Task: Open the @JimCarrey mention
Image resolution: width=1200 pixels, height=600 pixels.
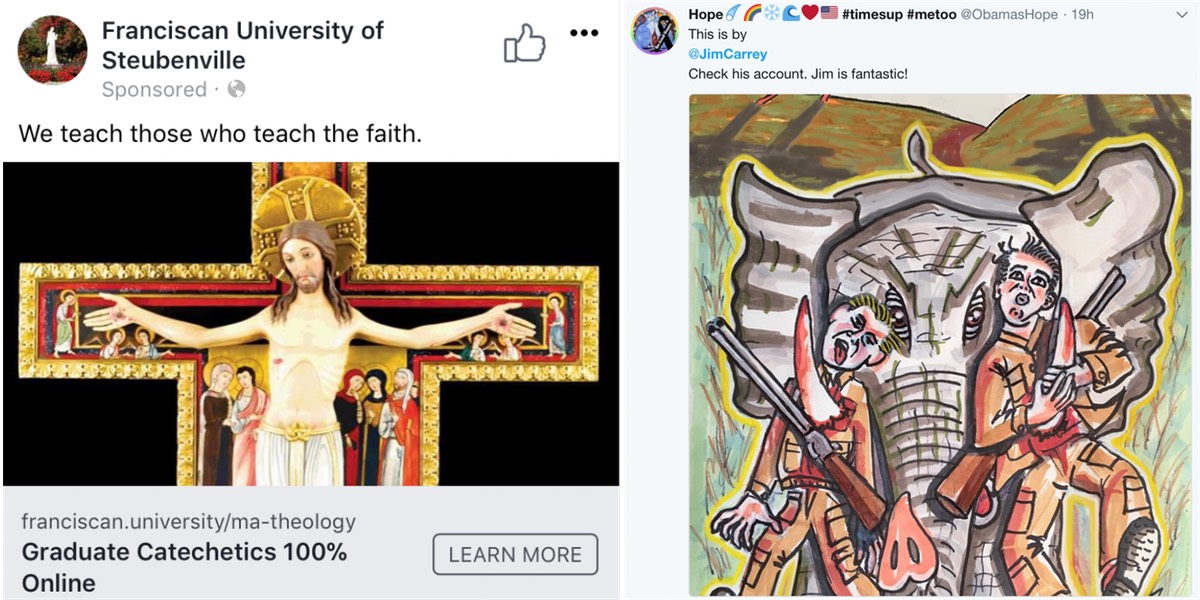Action: coord(728,54)
